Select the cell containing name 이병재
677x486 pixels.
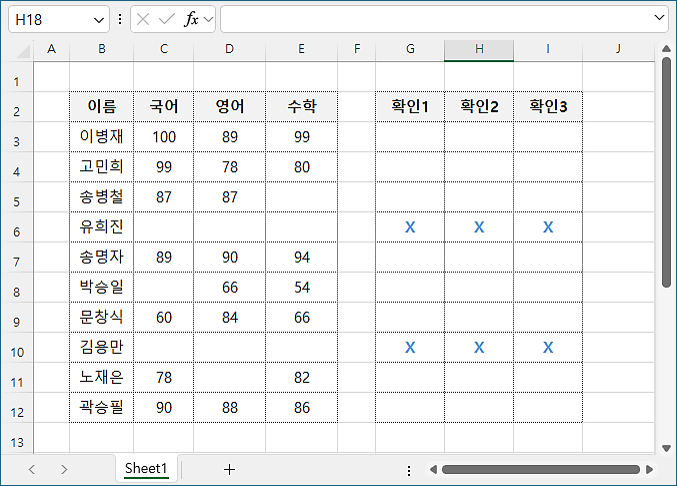[x=101, y=137]
